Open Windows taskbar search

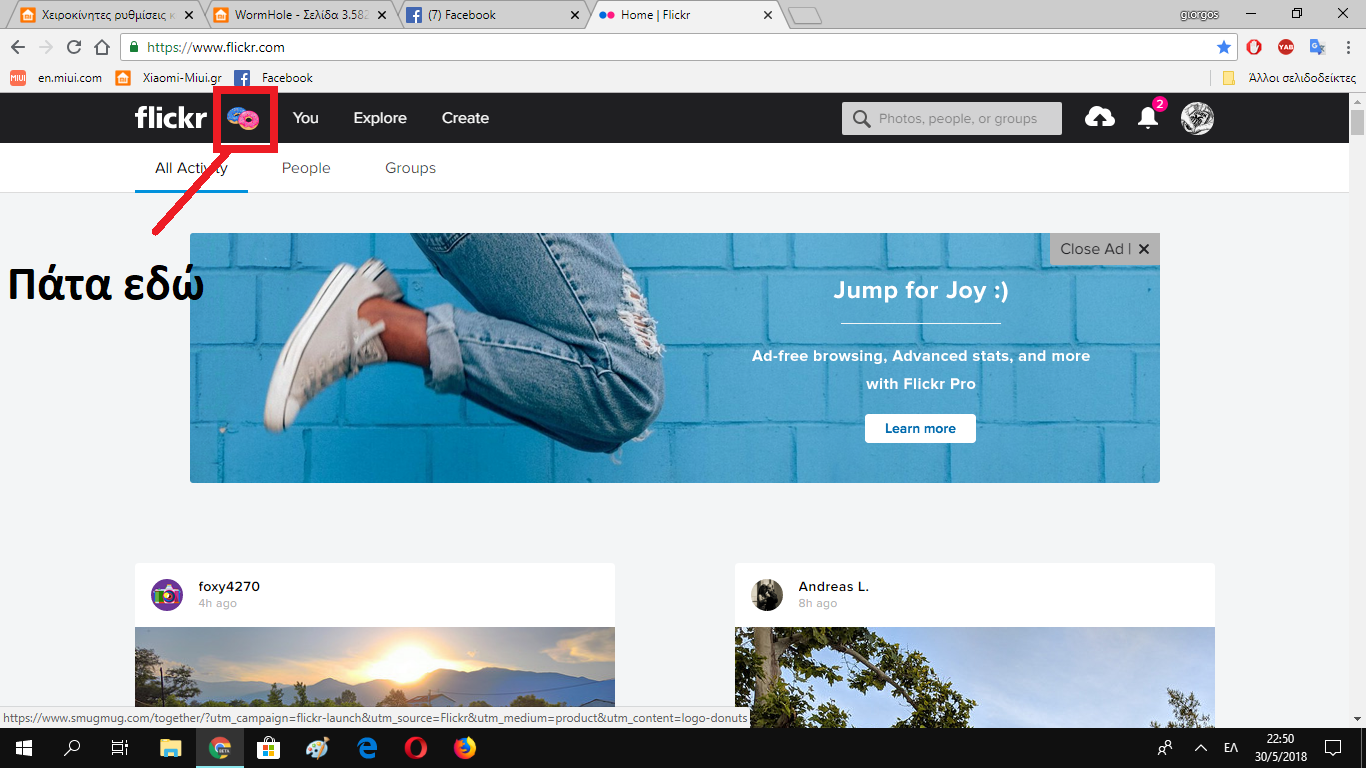point(72,747)
